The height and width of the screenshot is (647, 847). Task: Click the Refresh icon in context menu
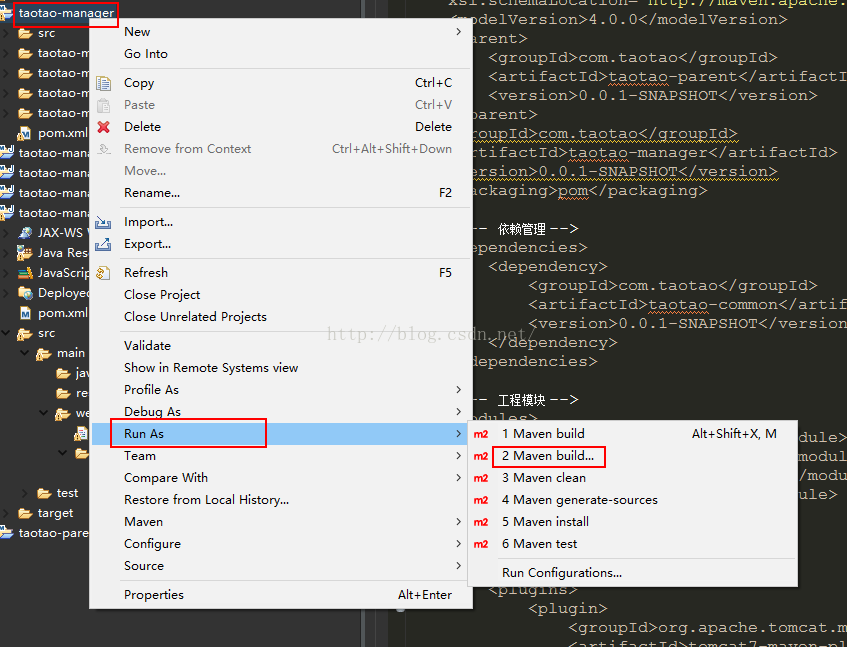[x=103, y=273]
